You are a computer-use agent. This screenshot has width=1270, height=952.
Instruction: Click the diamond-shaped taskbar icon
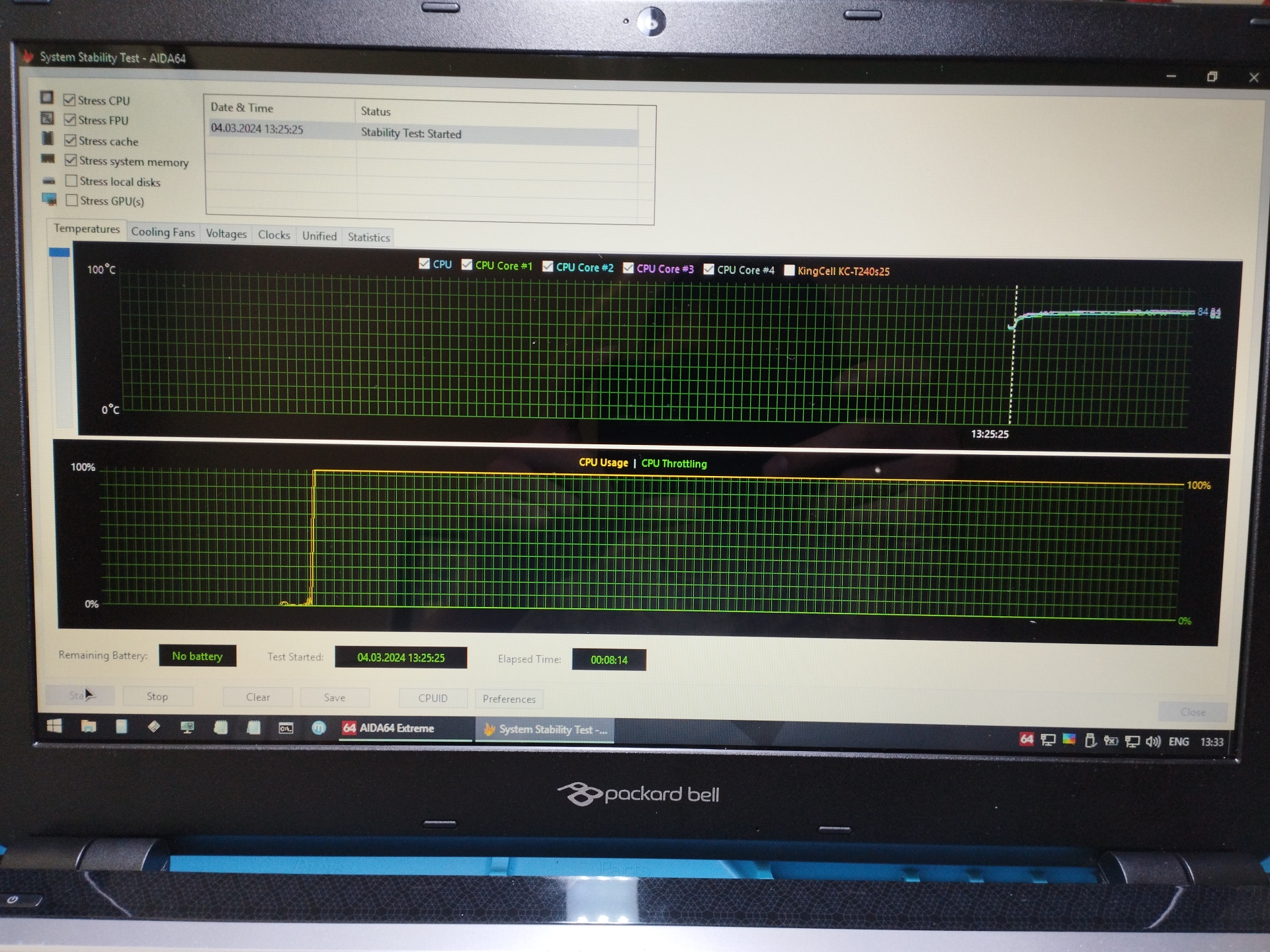pyautogui.click(x=153, y=727)
